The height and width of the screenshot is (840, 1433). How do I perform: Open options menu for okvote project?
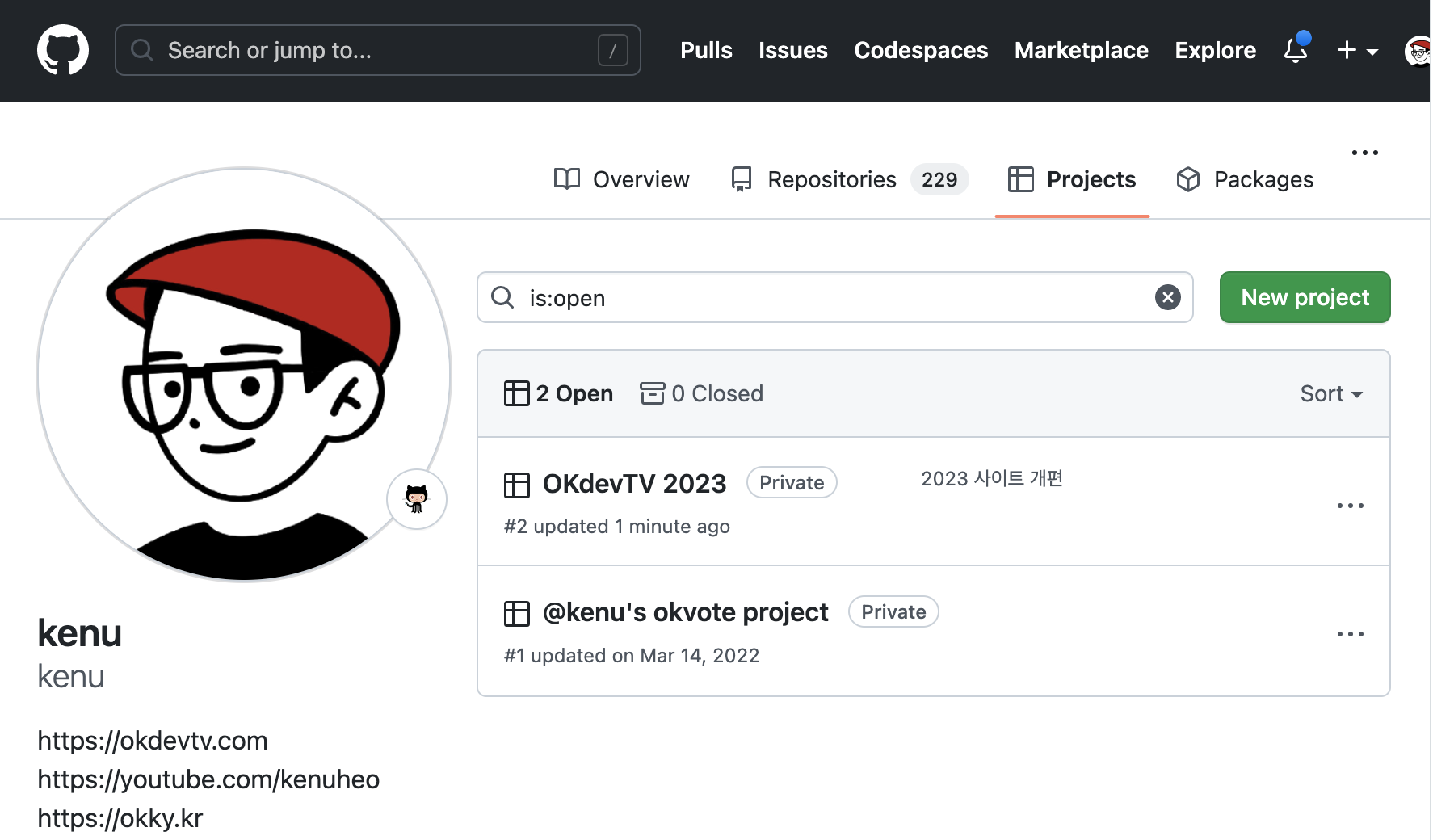coord(1350,634)
